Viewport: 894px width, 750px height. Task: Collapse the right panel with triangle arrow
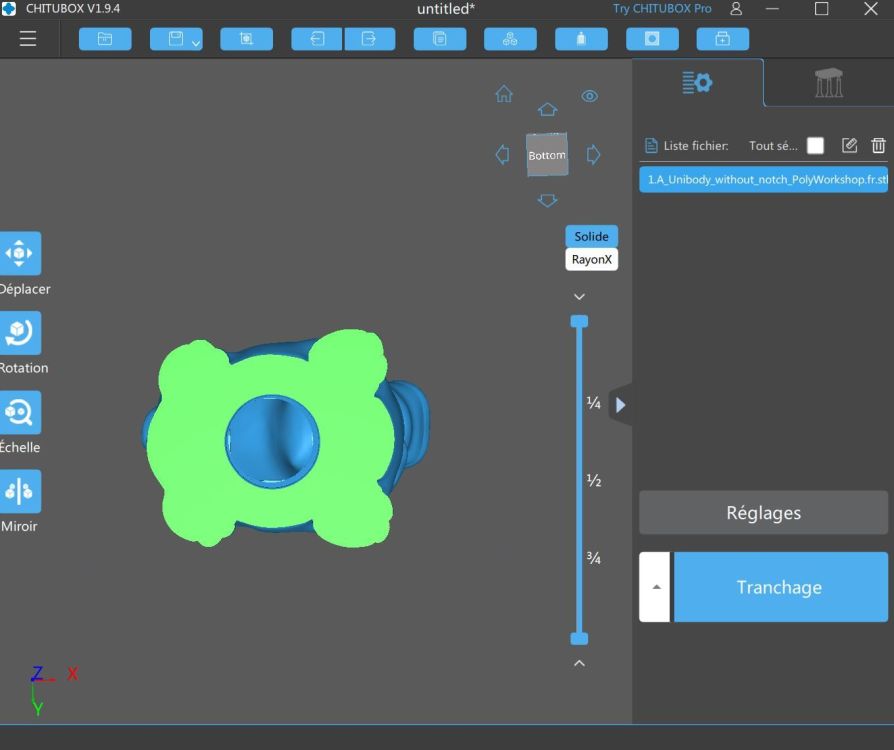coord(621,405)
